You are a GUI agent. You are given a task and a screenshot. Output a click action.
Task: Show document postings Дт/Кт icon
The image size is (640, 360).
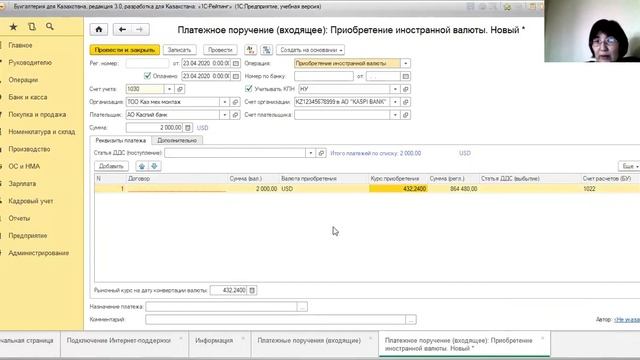pos(250,50)
